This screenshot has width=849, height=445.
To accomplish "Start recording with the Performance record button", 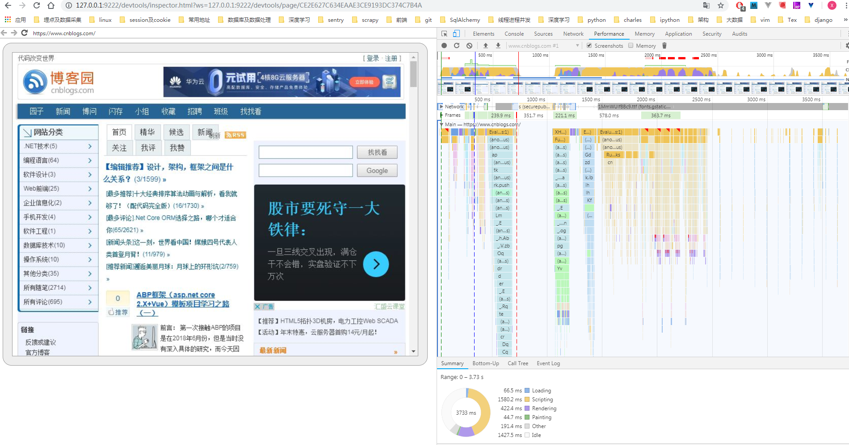I will coord(444,46).
